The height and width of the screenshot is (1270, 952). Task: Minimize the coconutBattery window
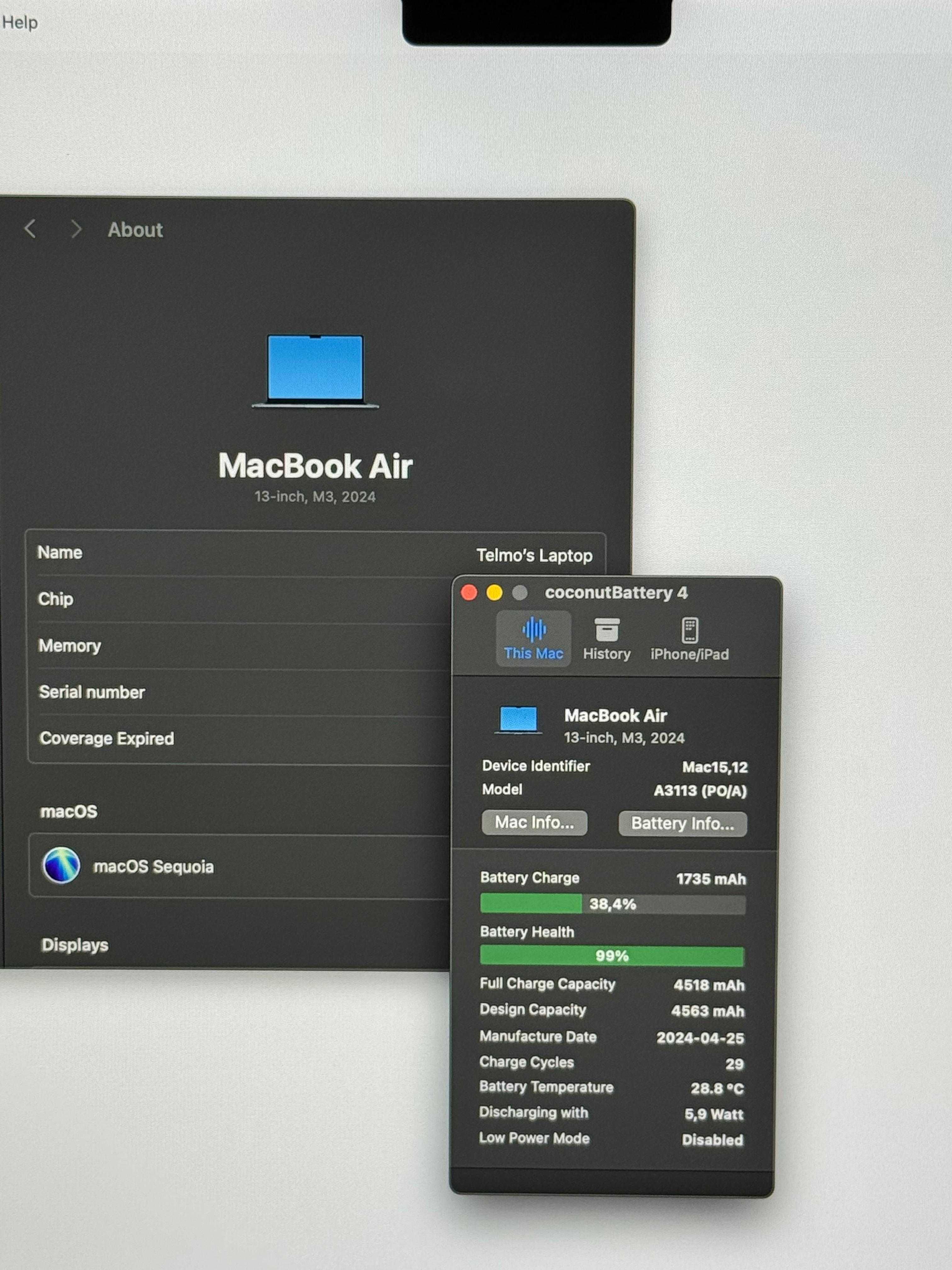(494, 592)
